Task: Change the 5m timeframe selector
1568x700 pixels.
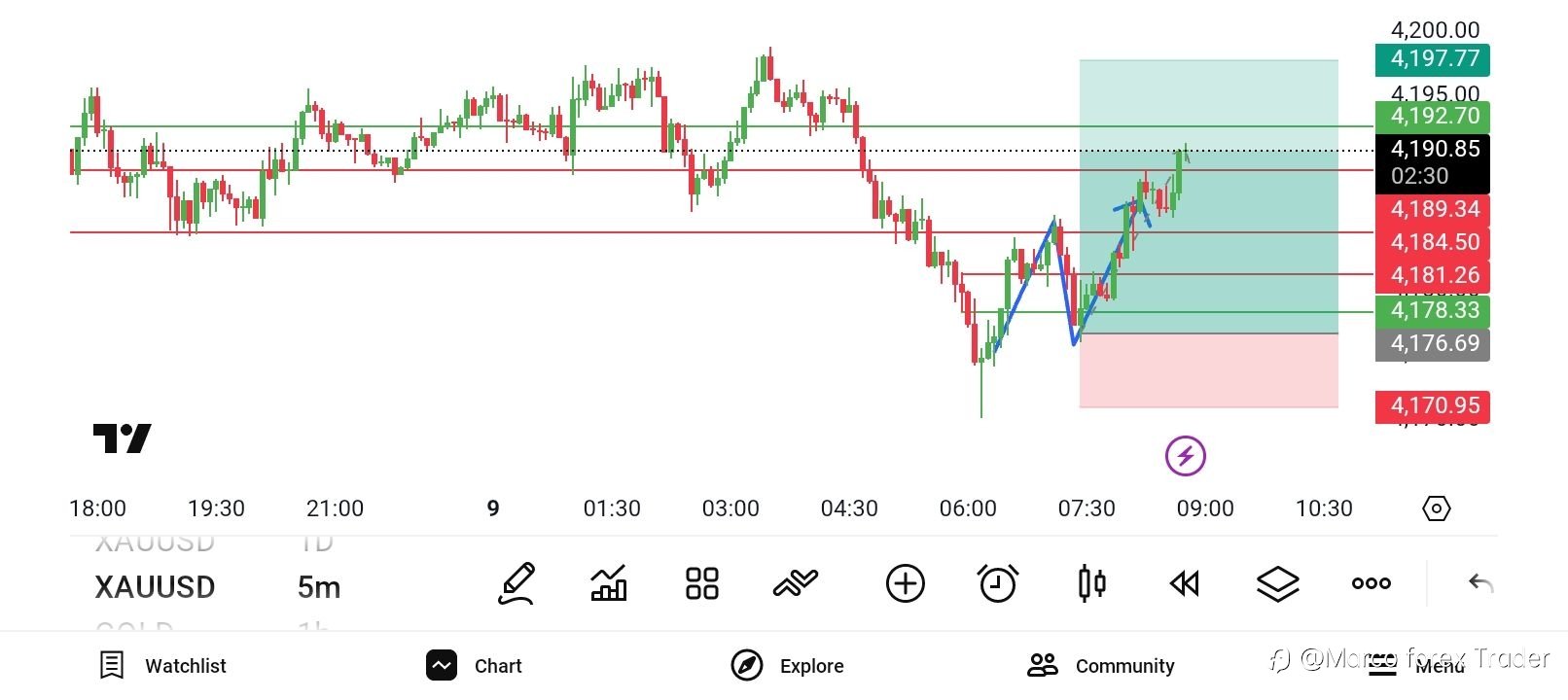Action: pos(319,587)
